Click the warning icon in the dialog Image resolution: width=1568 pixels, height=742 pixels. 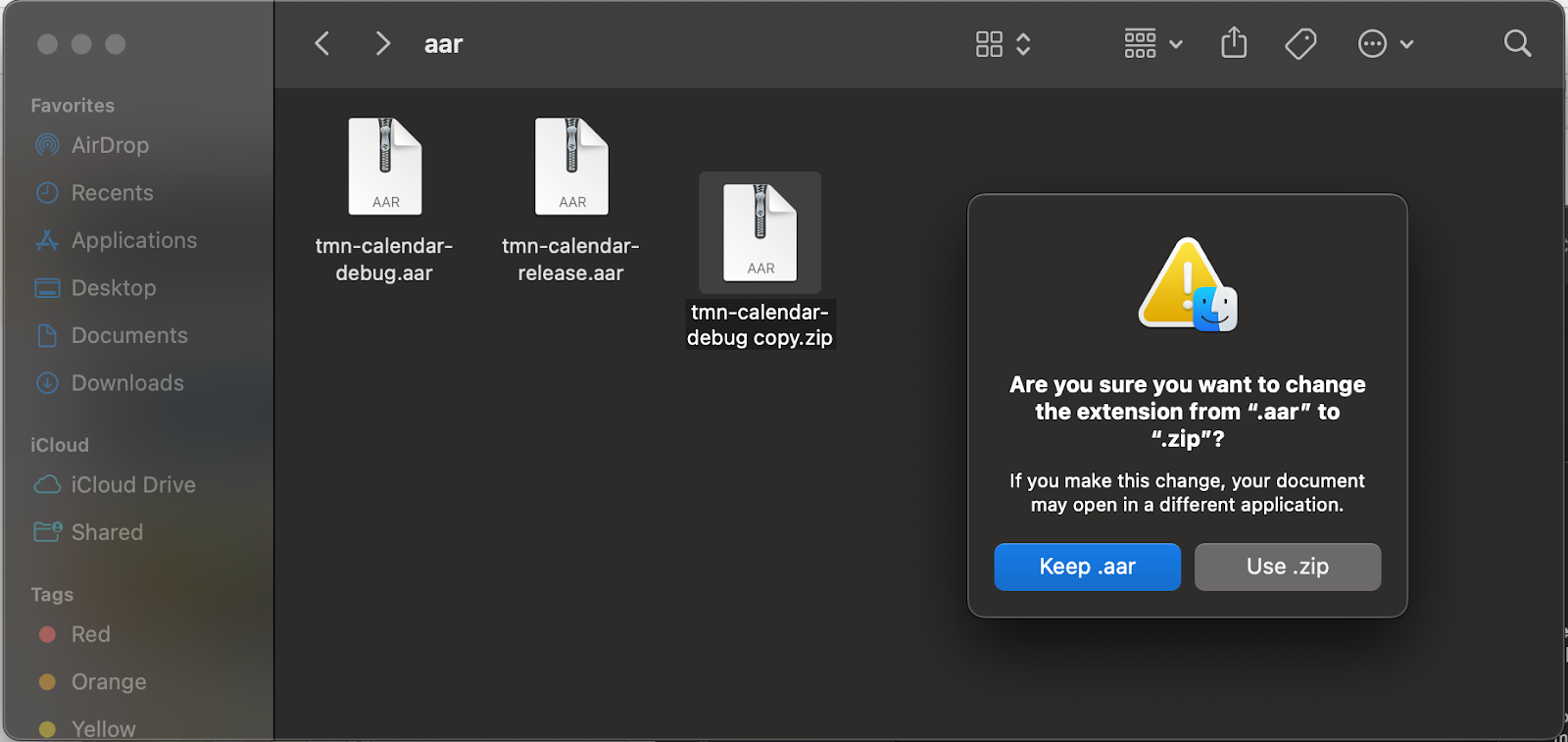(1188, 284)
